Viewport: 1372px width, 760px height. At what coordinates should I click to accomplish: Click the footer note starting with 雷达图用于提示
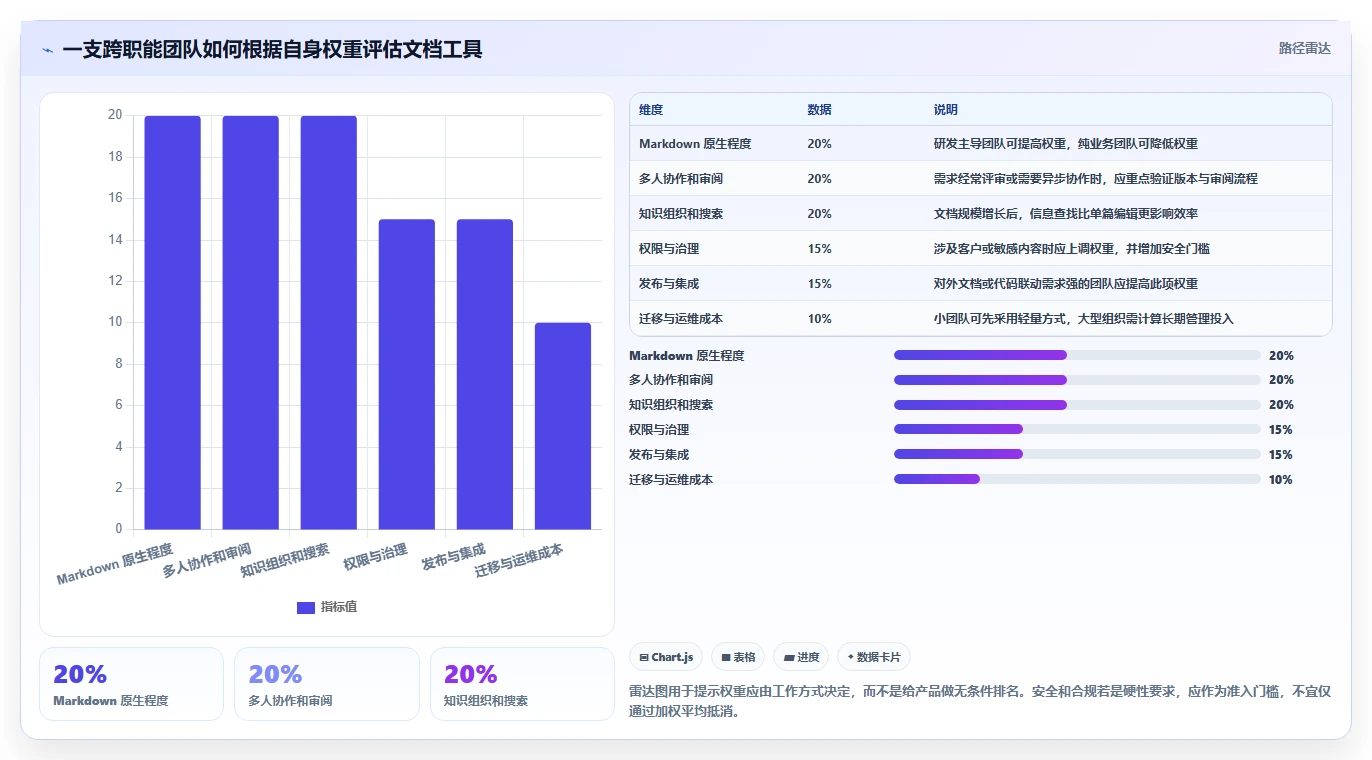click(x=980, y=702)
